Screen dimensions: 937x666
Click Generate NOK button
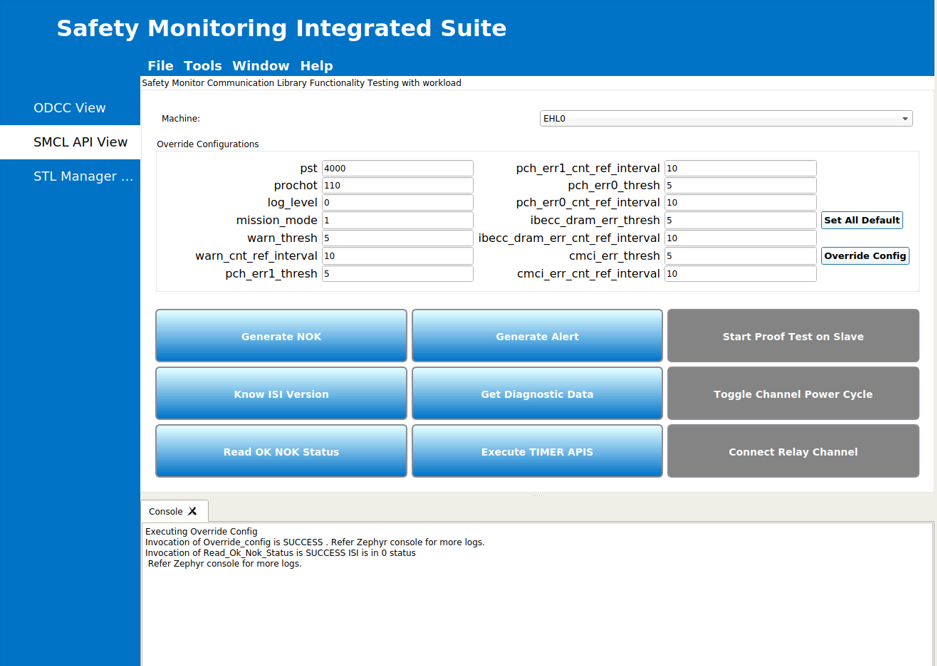(281, 336)
